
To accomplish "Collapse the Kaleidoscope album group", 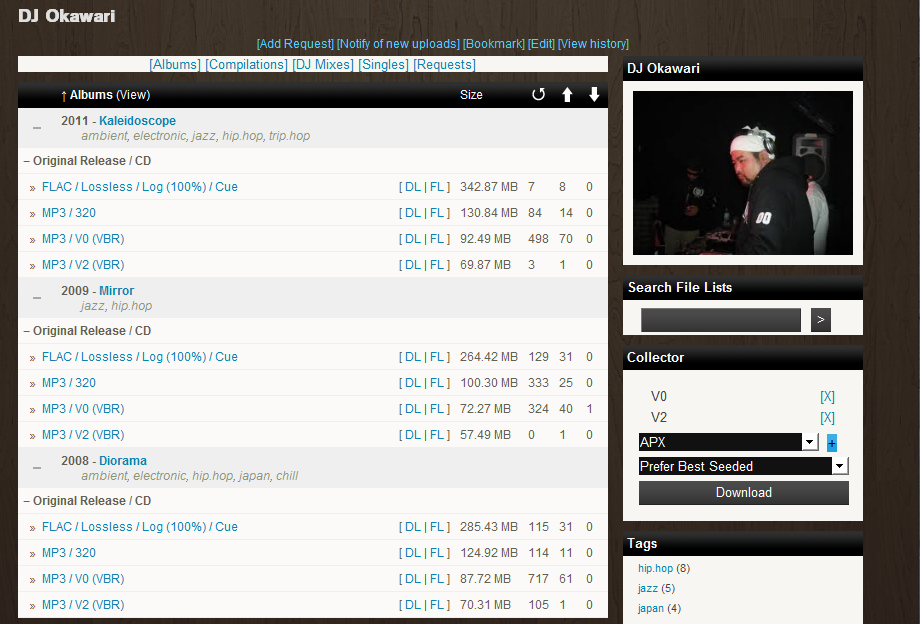I will (37, 128).
